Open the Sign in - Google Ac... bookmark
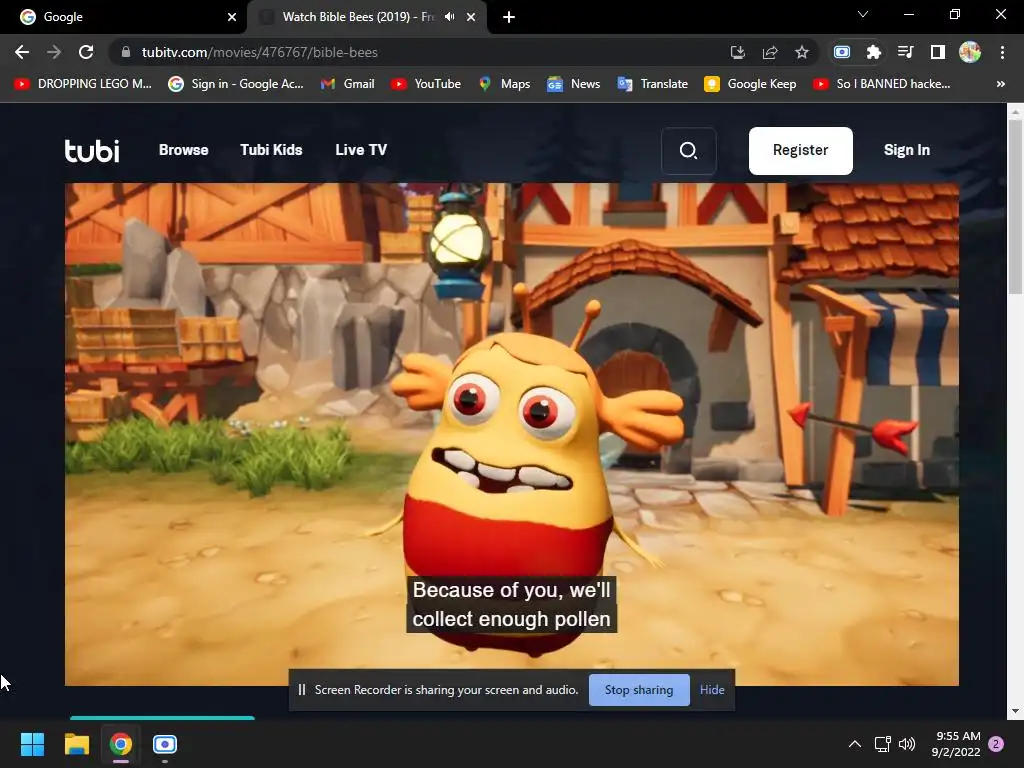The height and width of the screenshot is (768, 1024). [x=236, y=84]
